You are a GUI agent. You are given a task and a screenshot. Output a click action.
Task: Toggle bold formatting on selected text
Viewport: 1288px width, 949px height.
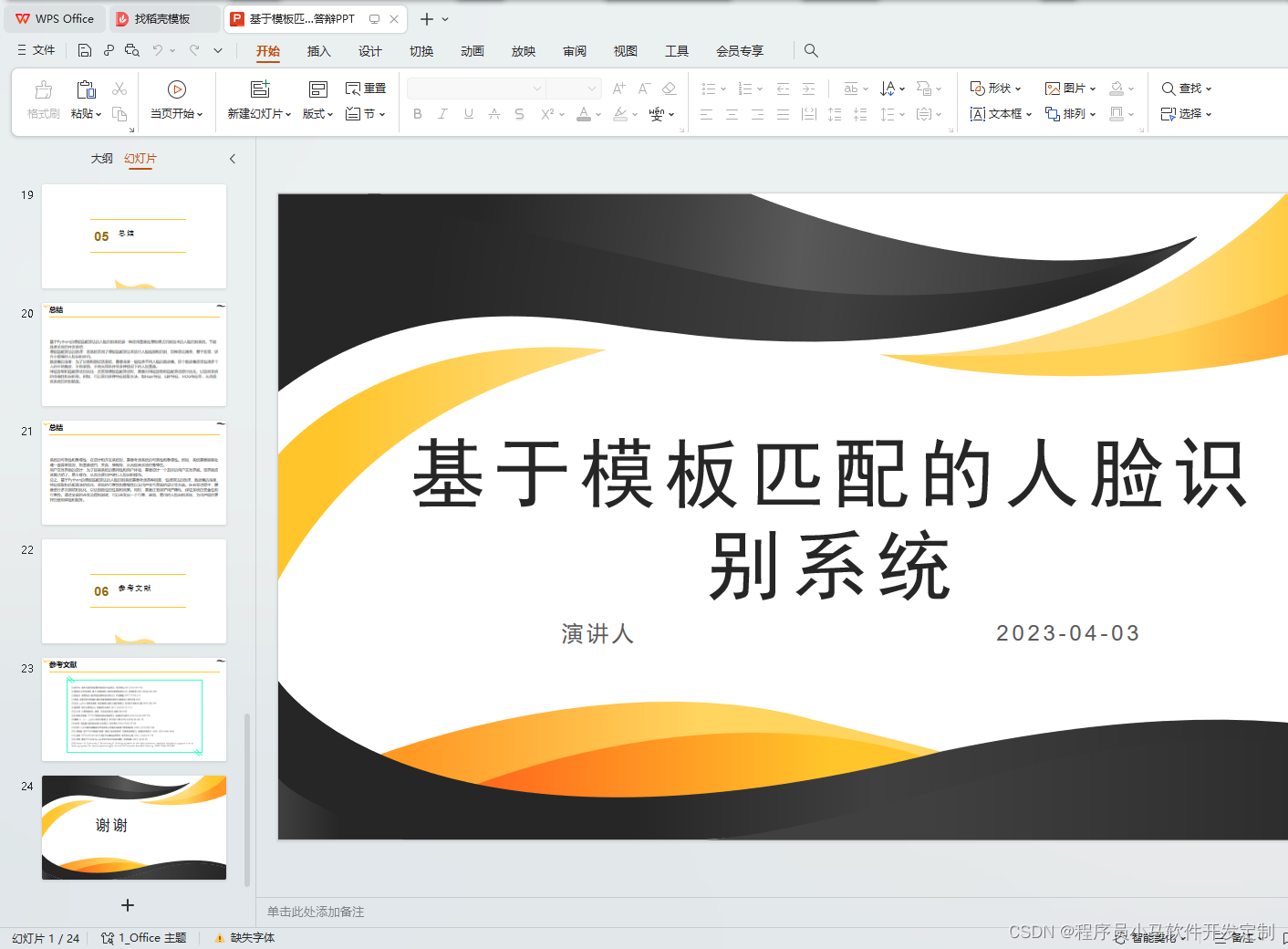click(418, 113)
